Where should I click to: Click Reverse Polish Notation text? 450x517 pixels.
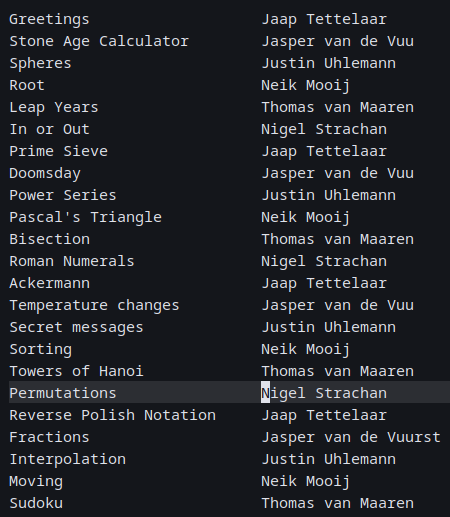(x=112, y=415)
